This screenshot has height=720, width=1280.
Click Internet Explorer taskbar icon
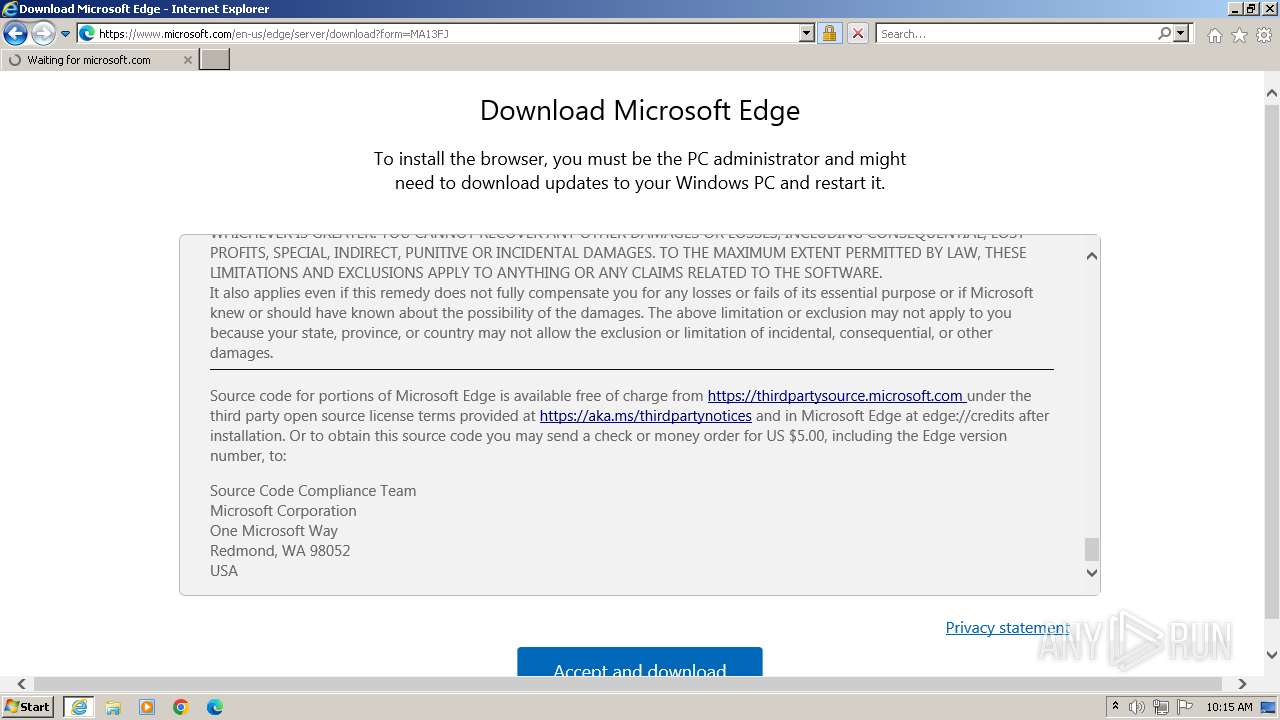coord(79,707)
